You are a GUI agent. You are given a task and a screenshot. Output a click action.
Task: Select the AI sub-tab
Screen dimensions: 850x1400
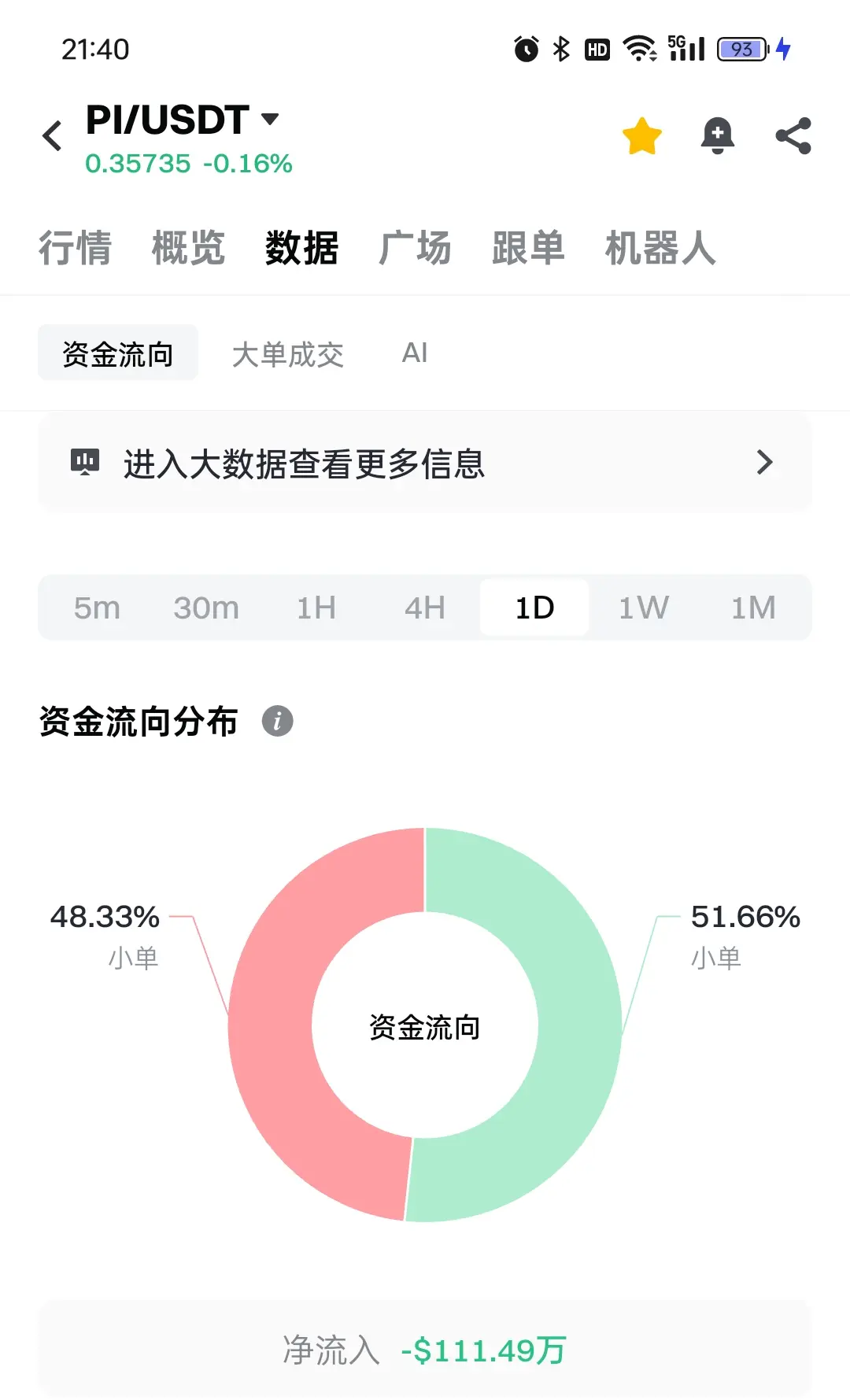415,353
